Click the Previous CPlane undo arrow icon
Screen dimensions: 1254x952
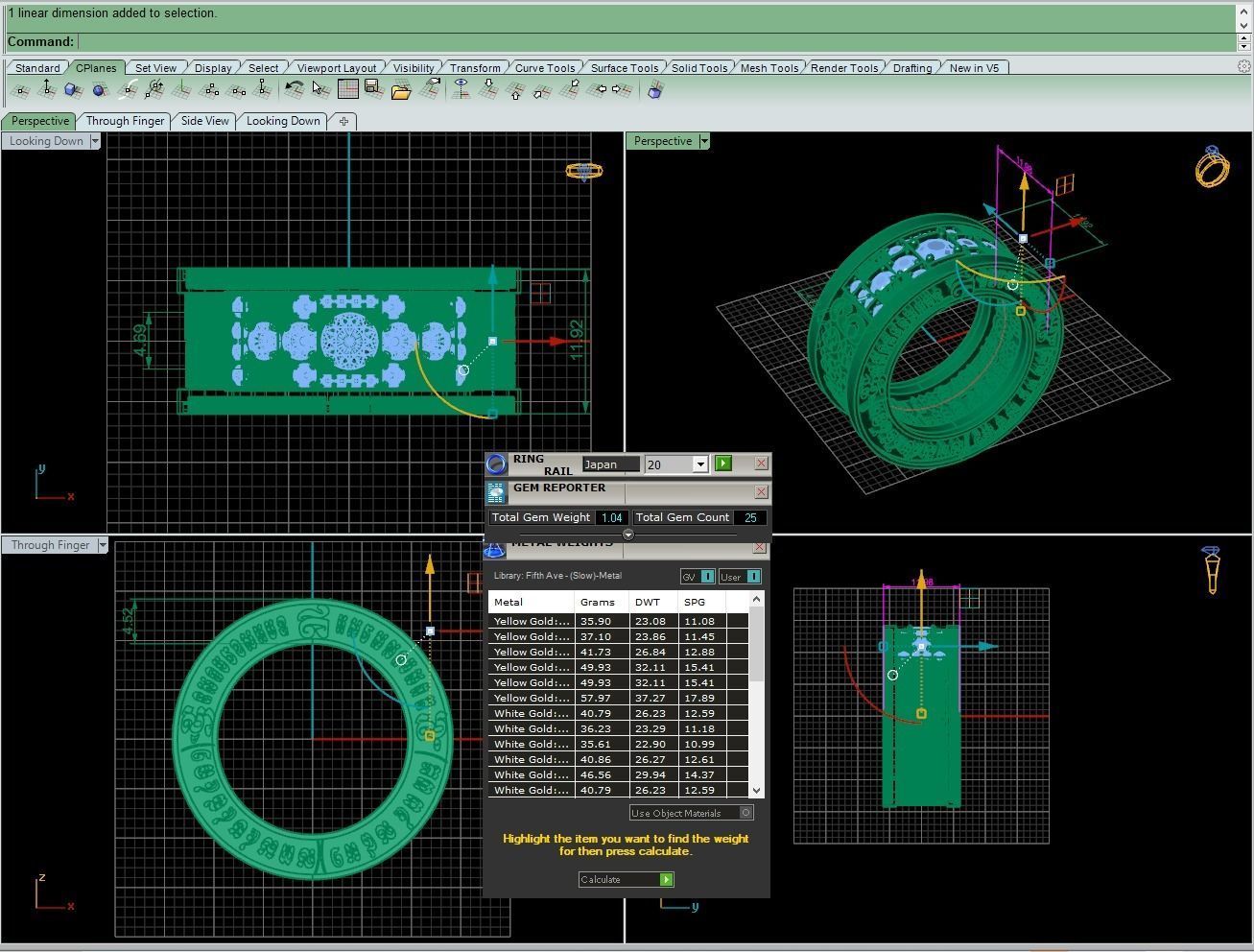[295, 89]
